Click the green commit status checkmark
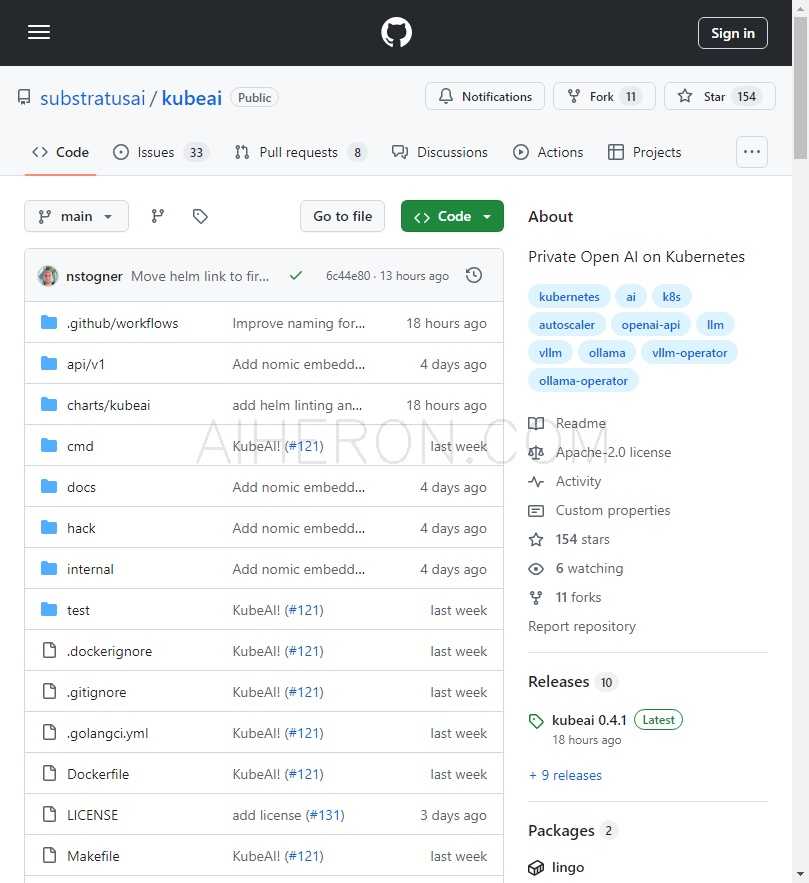The image size is (809, 883). tap(295, 275)
